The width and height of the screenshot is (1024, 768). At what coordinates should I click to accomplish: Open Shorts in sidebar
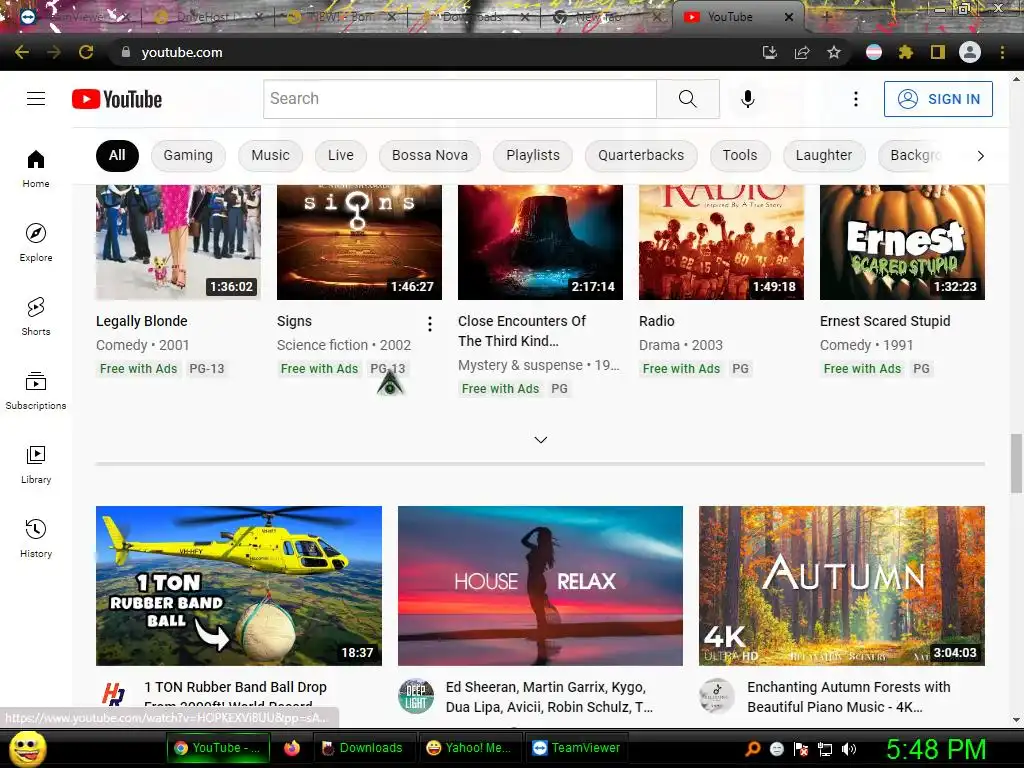click(36, 316)
